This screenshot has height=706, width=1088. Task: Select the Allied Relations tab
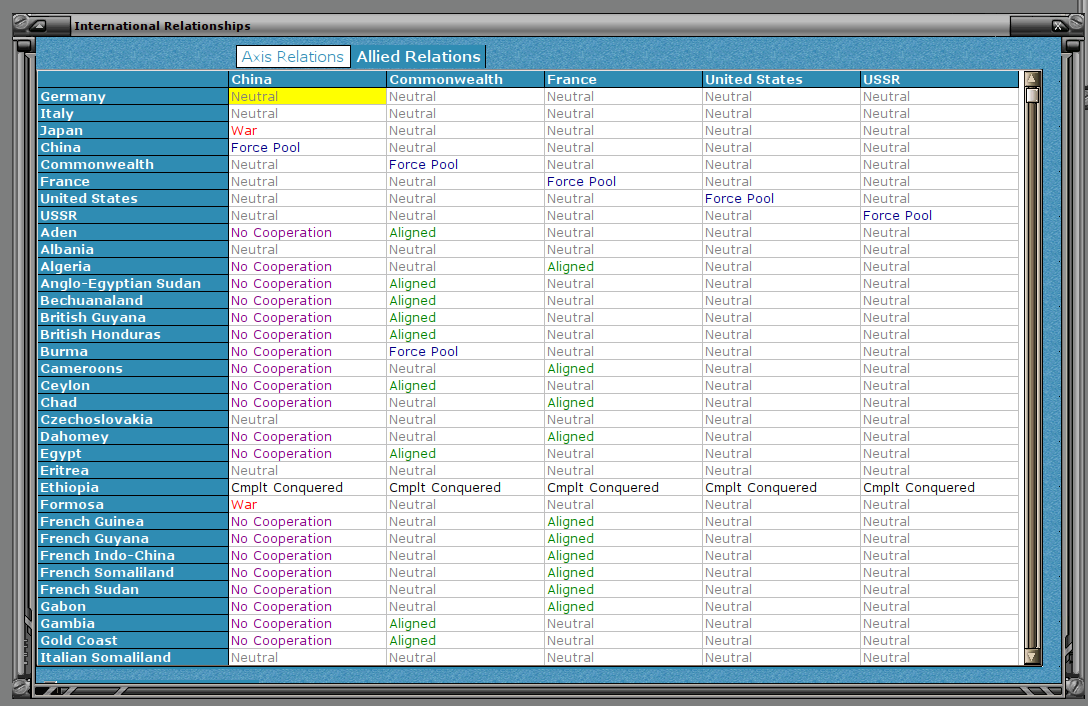(x=418, y=56)
